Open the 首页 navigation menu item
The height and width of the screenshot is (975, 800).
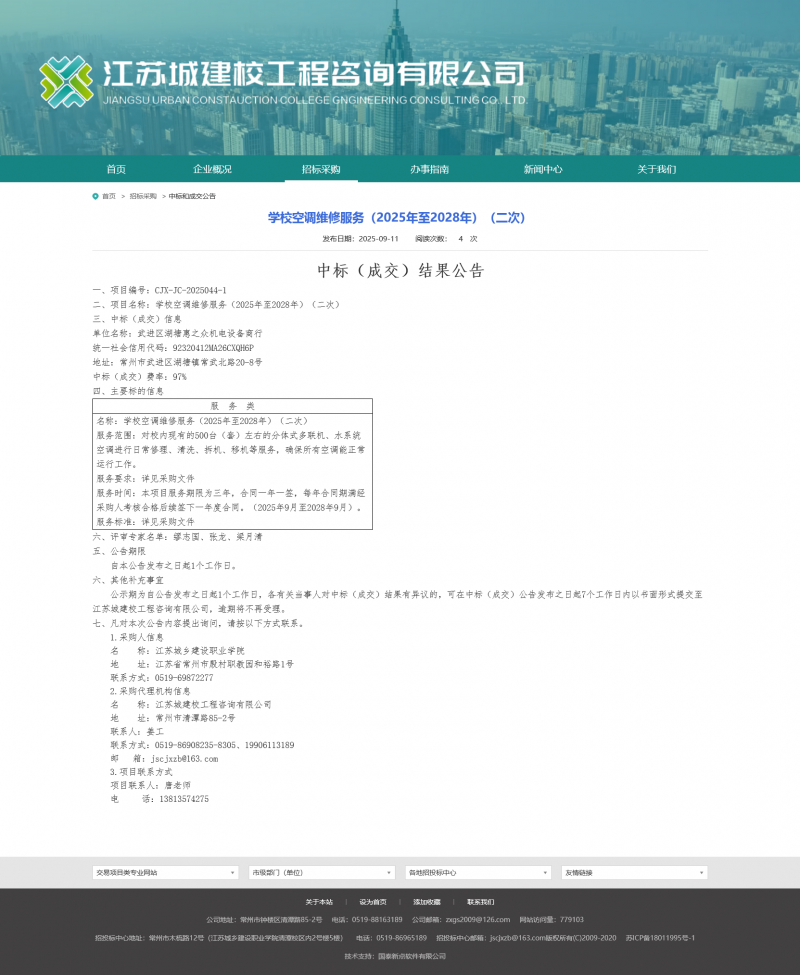click(x=116, y=169)
